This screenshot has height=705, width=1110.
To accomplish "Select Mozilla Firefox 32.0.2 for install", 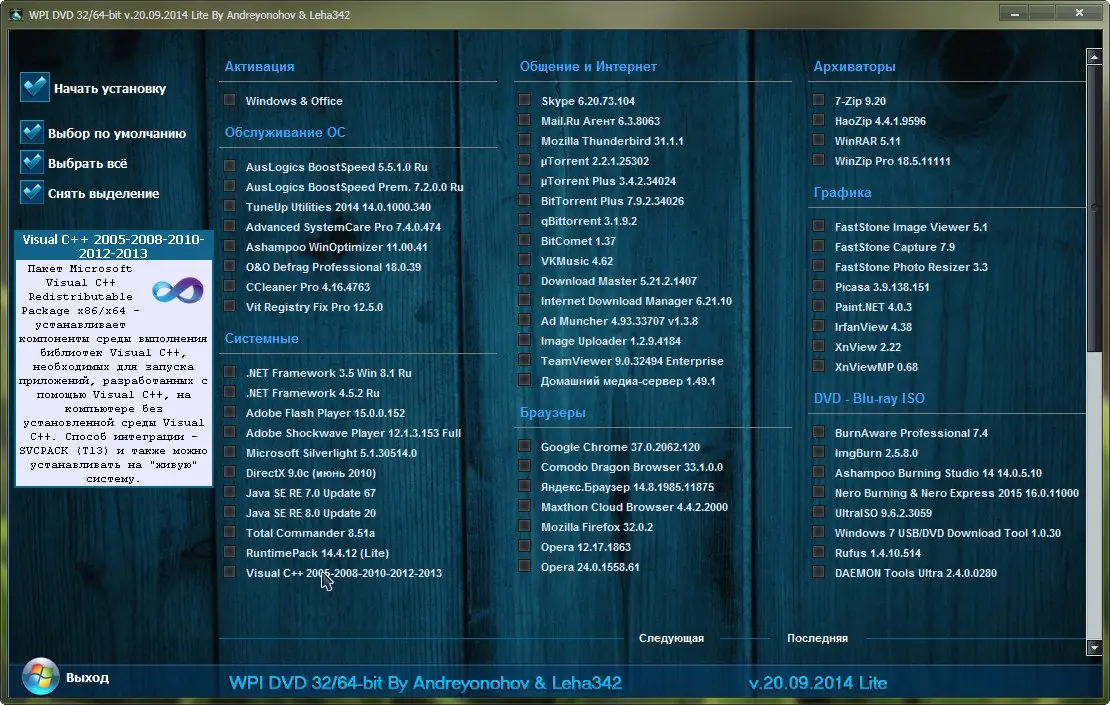I will (x=524, y=527).
